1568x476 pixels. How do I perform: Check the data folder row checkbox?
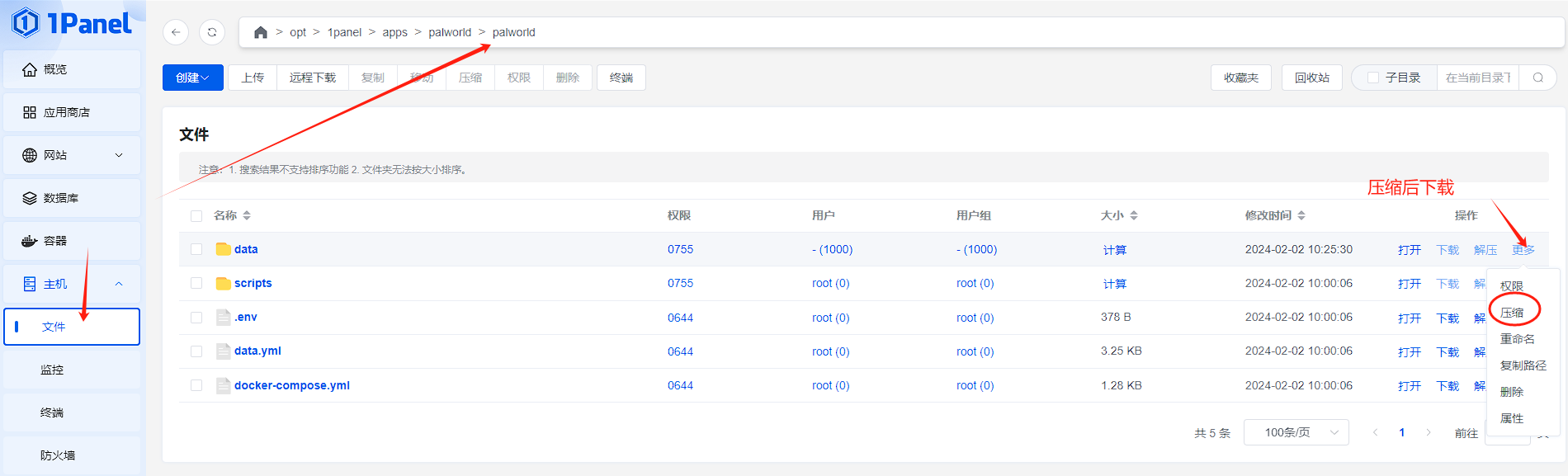[x=196, y=249]
